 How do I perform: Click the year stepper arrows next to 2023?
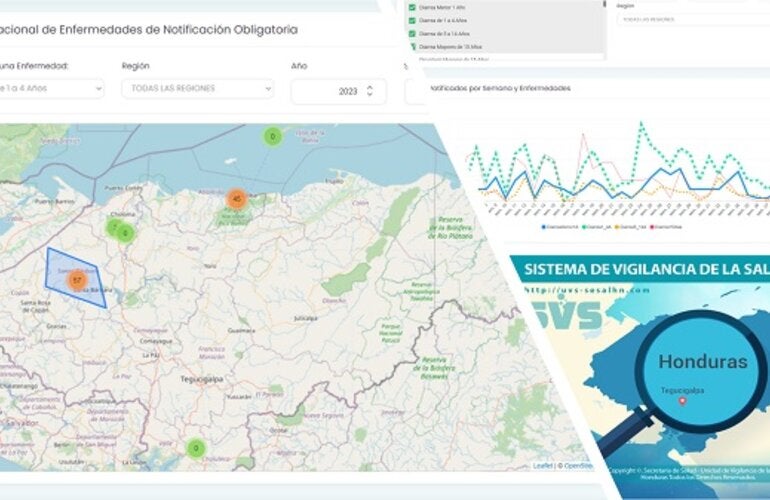point(370,91)
